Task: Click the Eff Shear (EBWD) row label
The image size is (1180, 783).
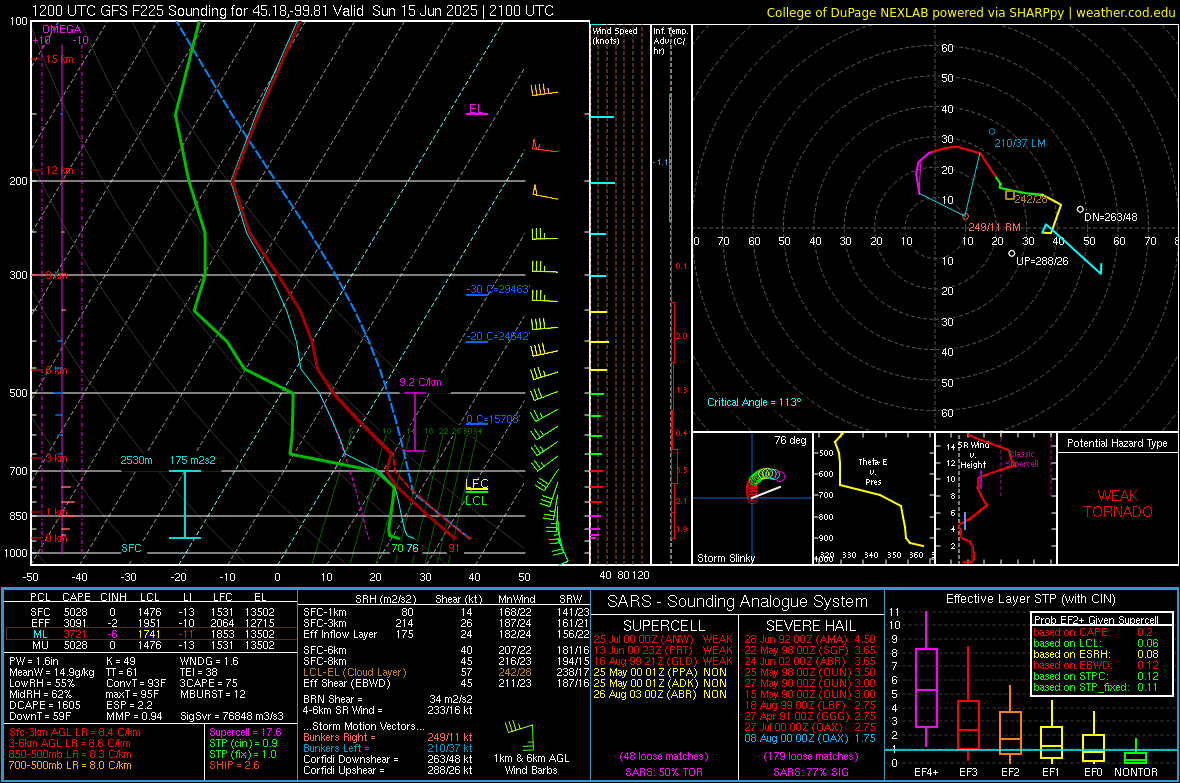Action: click(x=347, y=684)
